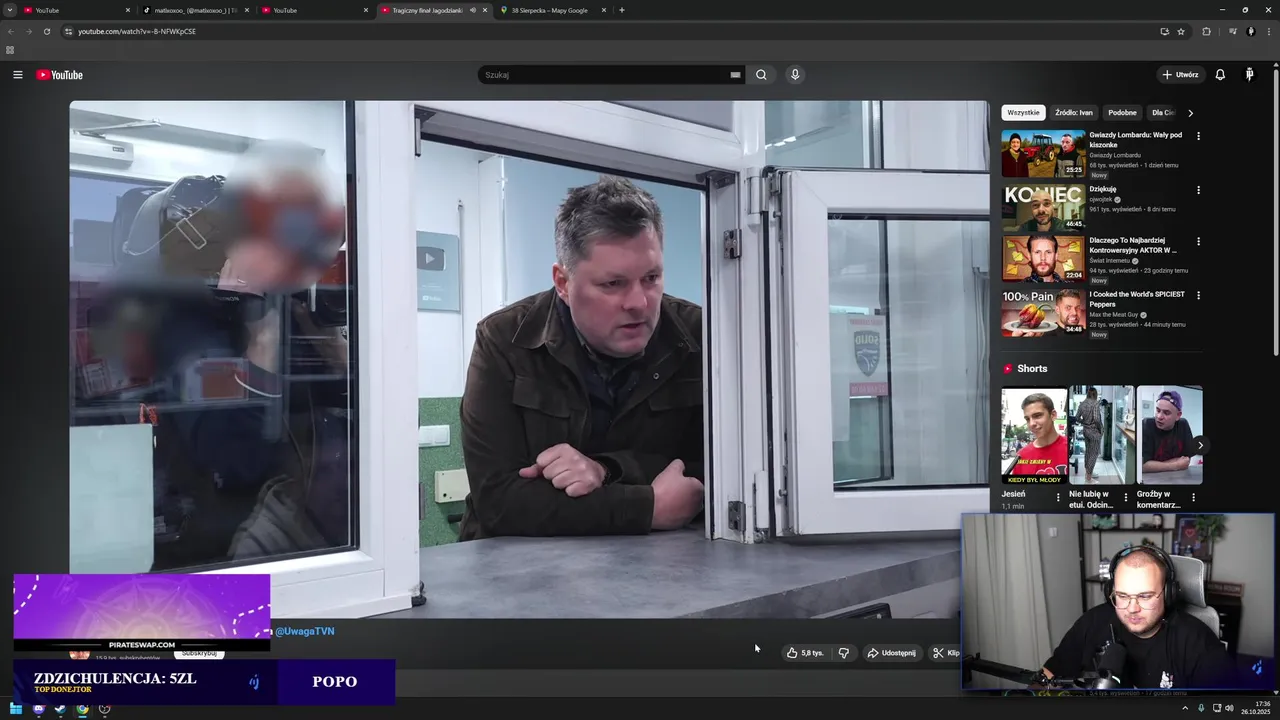
Task: Open Max the Meat Guy peppers thumbnail
Action: (x=1043, y=313)
